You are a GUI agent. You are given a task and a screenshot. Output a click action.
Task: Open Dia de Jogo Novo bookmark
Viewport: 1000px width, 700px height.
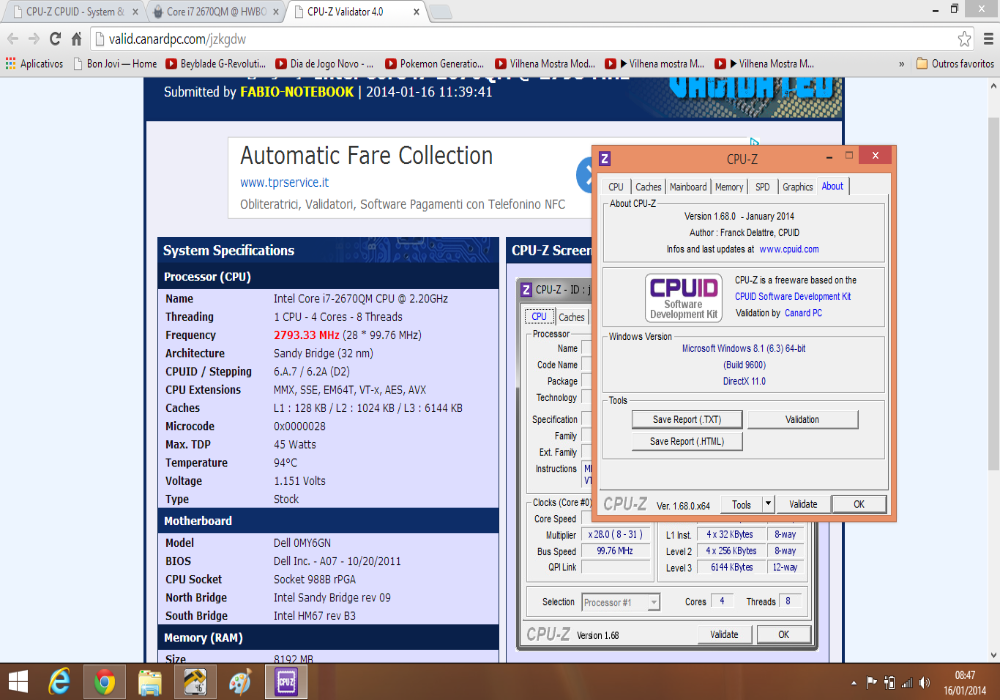coord(325,64)
